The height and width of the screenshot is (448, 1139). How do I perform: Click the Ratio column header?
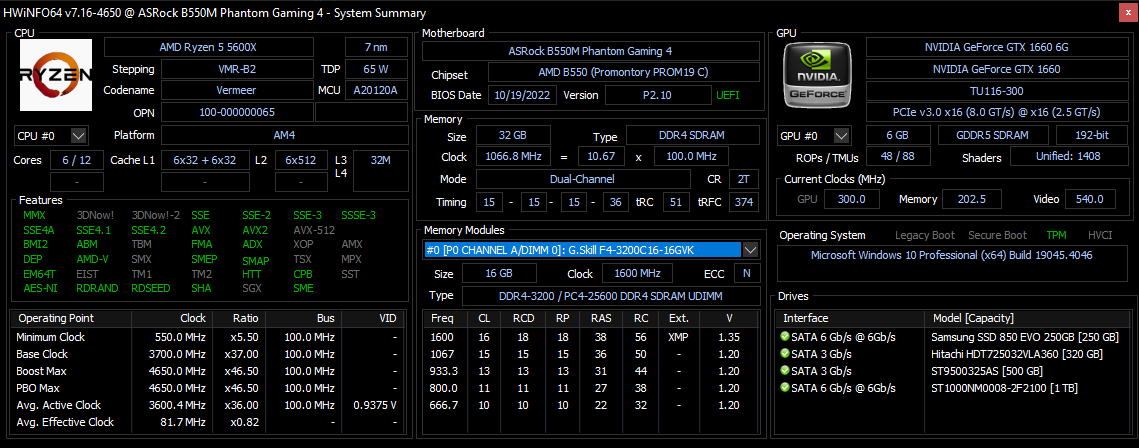[x=240, y=318]
